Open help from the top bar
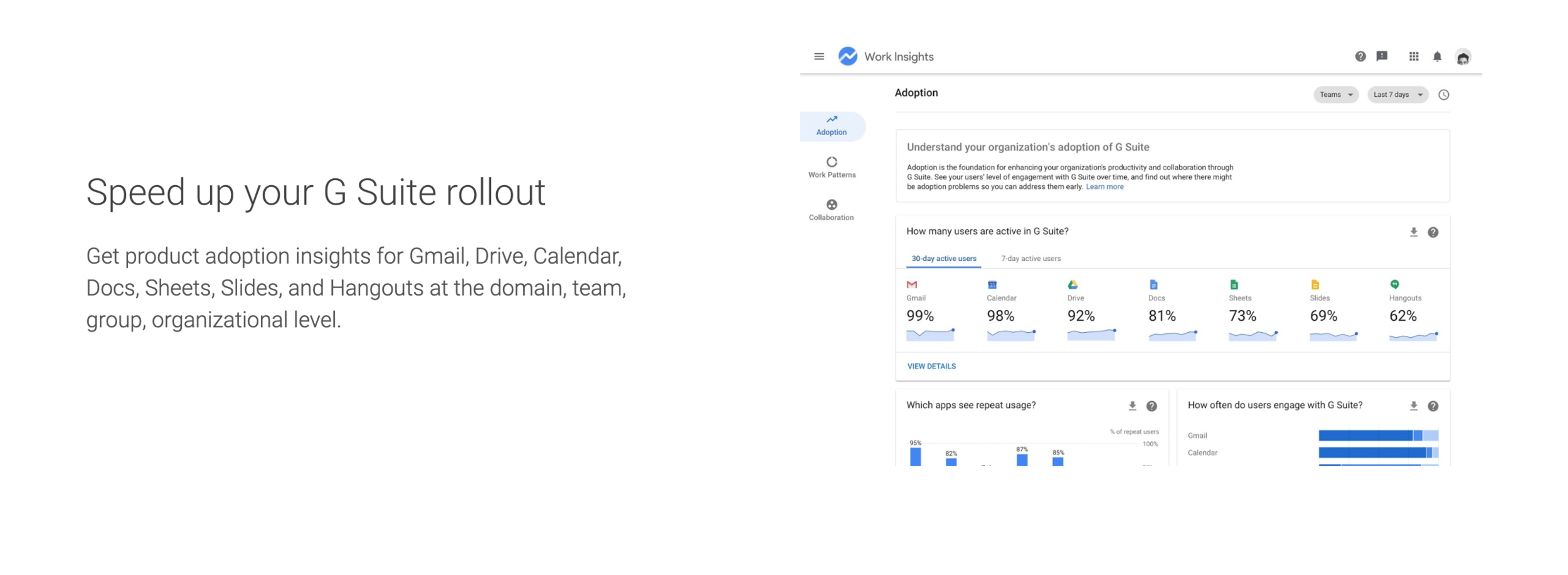 1360,56
